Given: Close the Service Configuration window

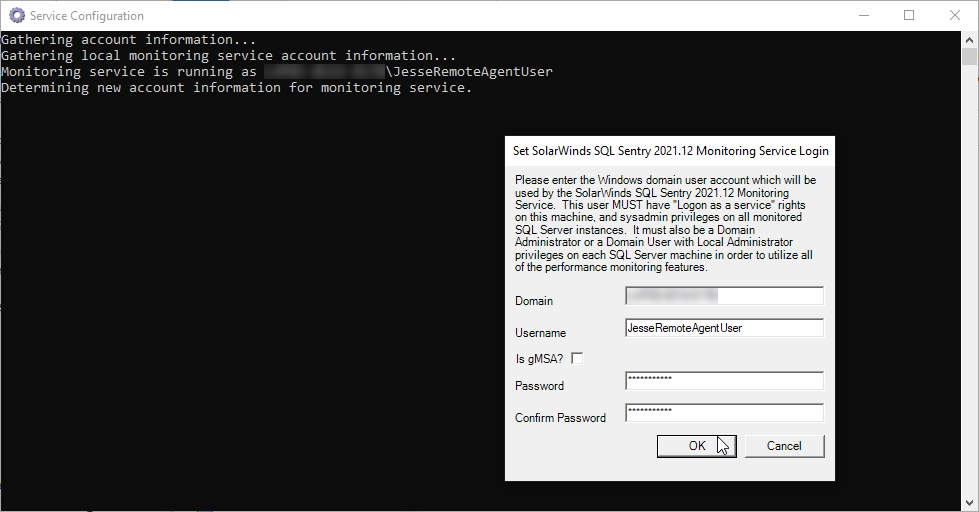Looking at the screenshot, I should pyautogui.click(x=955, y=16).
